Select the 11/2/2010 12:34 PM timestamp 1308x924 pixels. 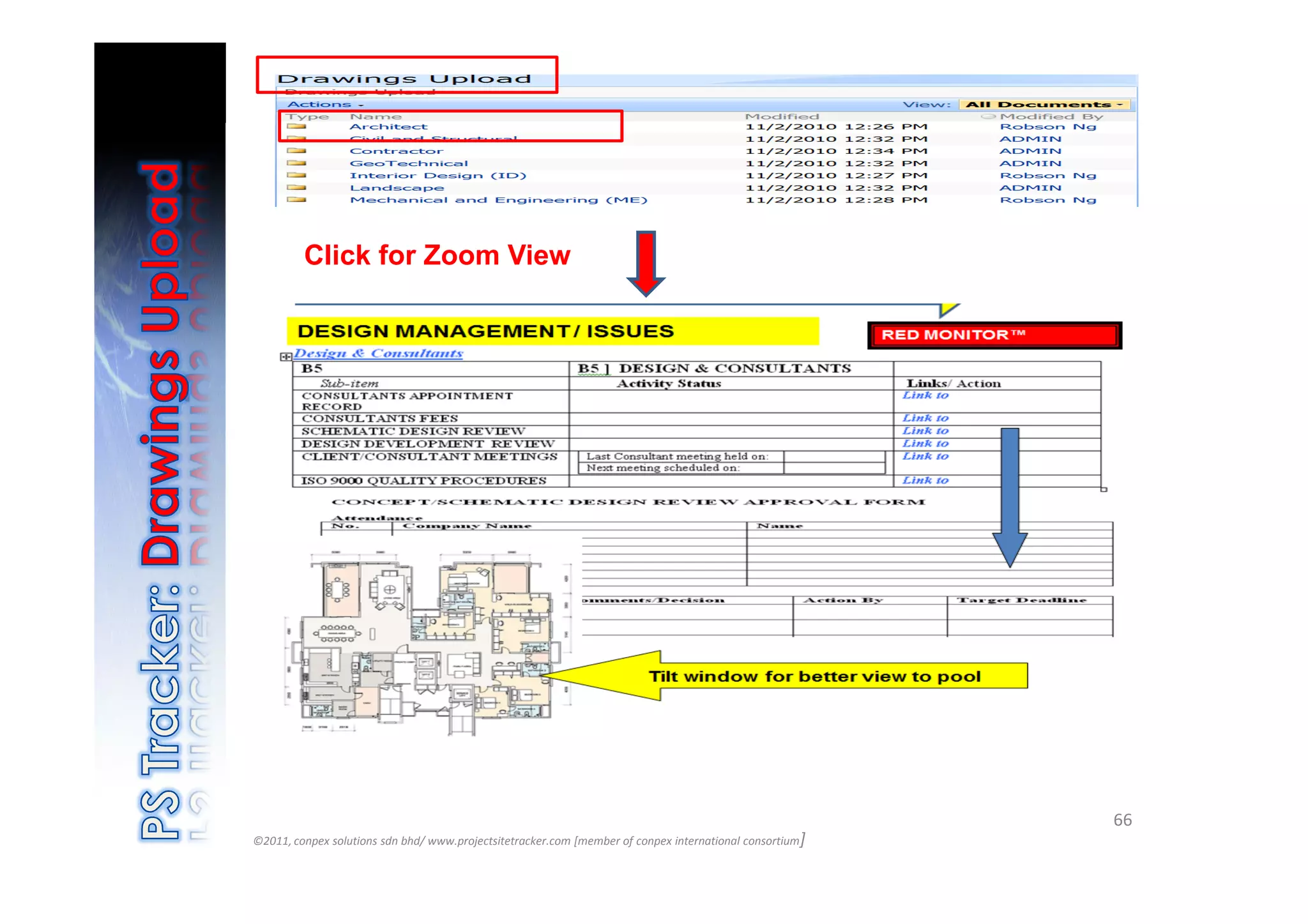pyautogui.click(x=837, y=151)
